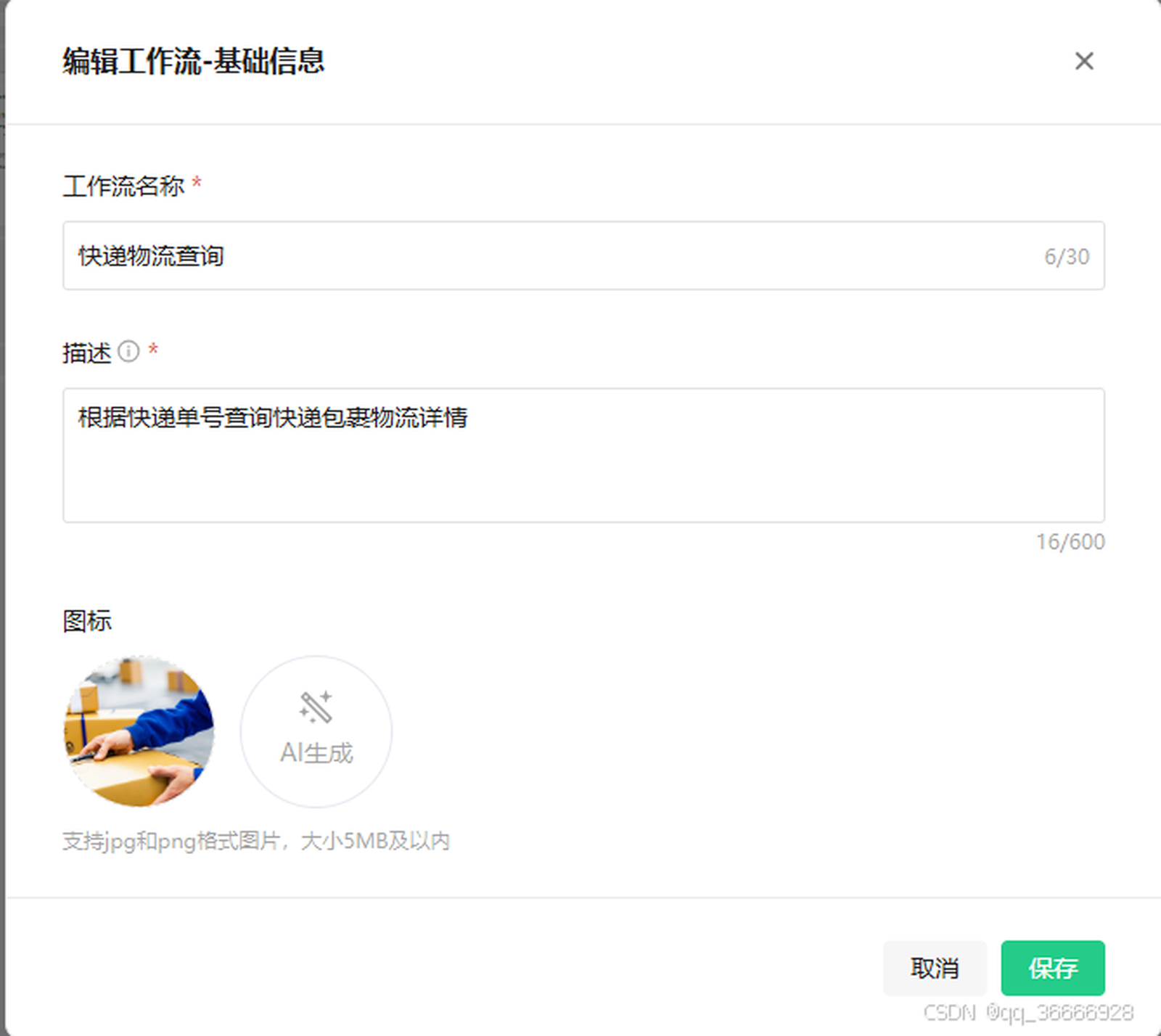Click the AI生成 icon button

[x=316, y=731]
